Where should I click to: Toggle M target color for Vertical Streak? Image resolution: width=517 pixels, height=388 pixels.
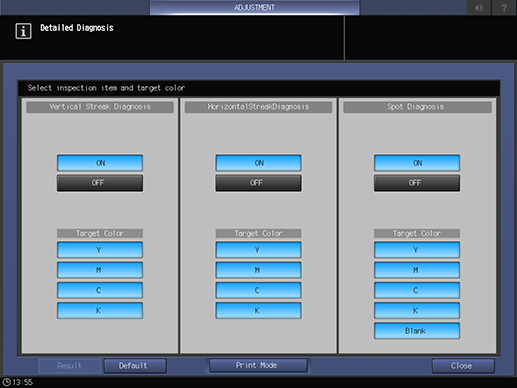(100, 270)
